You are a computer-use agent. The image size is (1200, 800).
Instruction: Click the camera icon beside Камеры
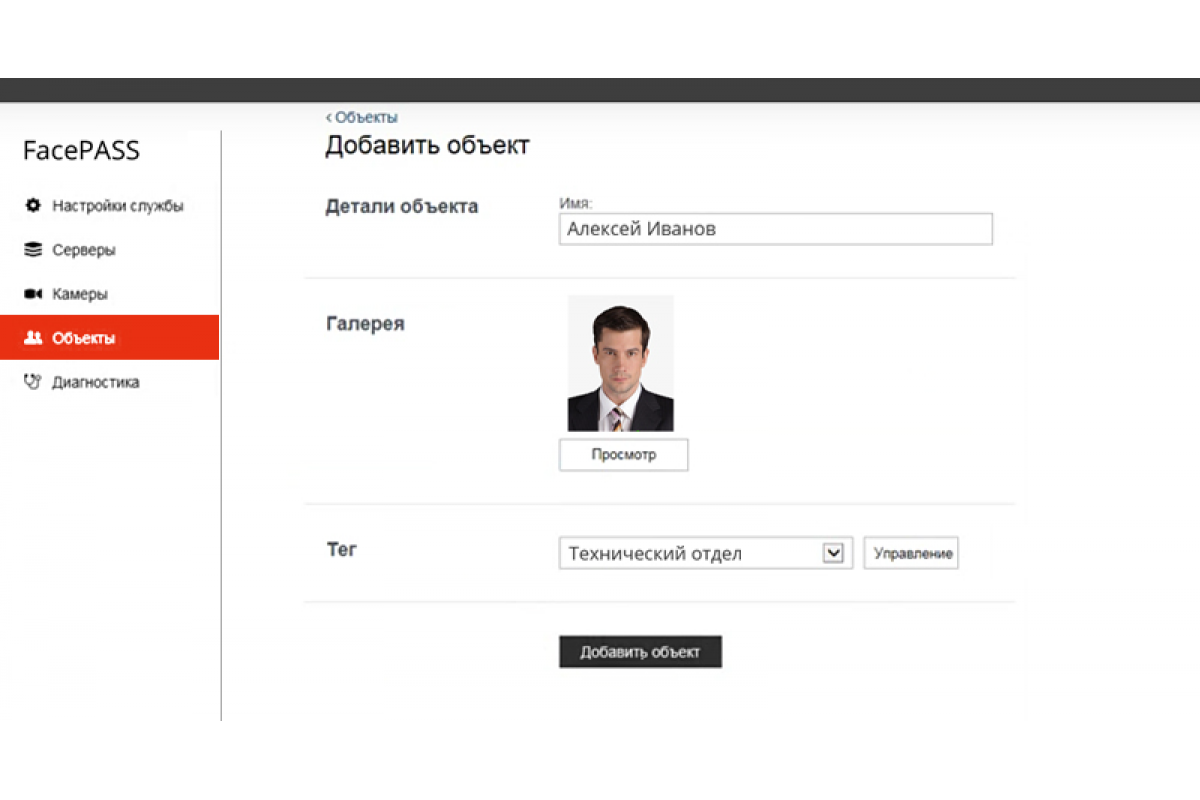(x=32, y=294)
